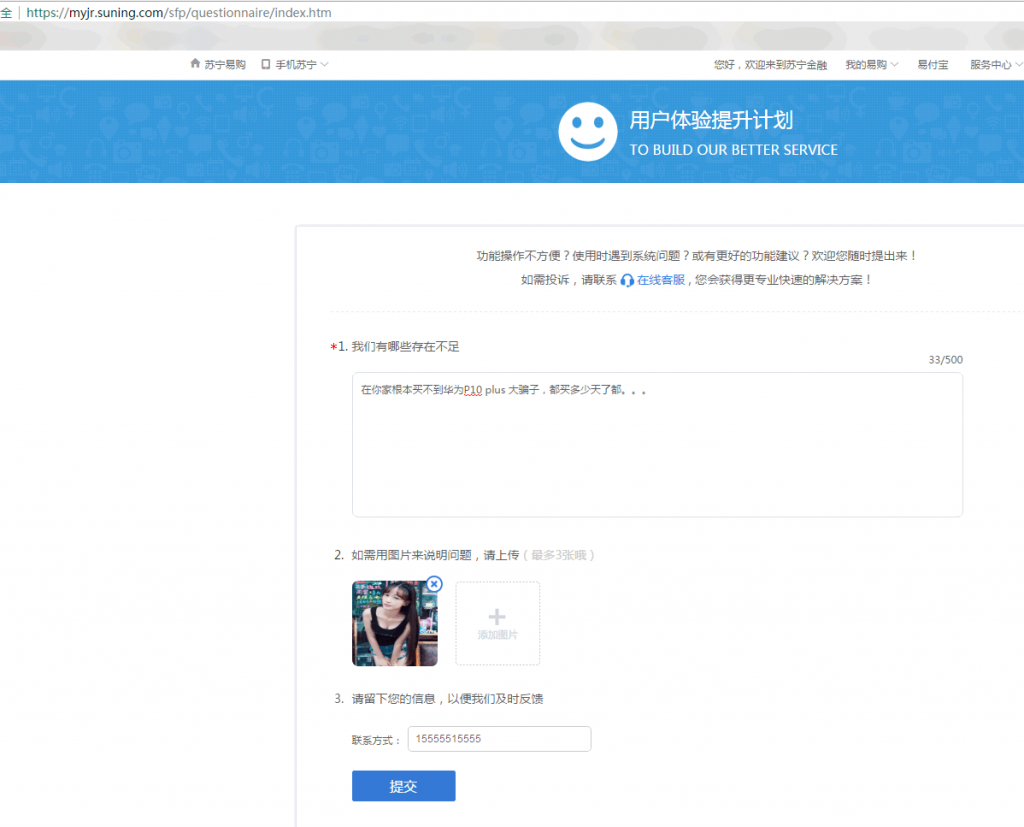
Task: Click the headset customer service icon
Action: tap(627, 280)
